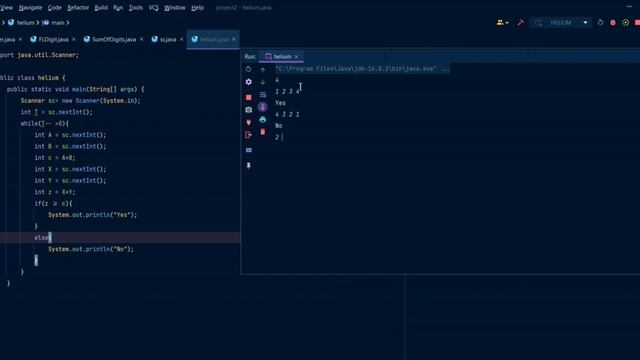Toggle the purple scroll-to-end icon in console

click(262, 107)
